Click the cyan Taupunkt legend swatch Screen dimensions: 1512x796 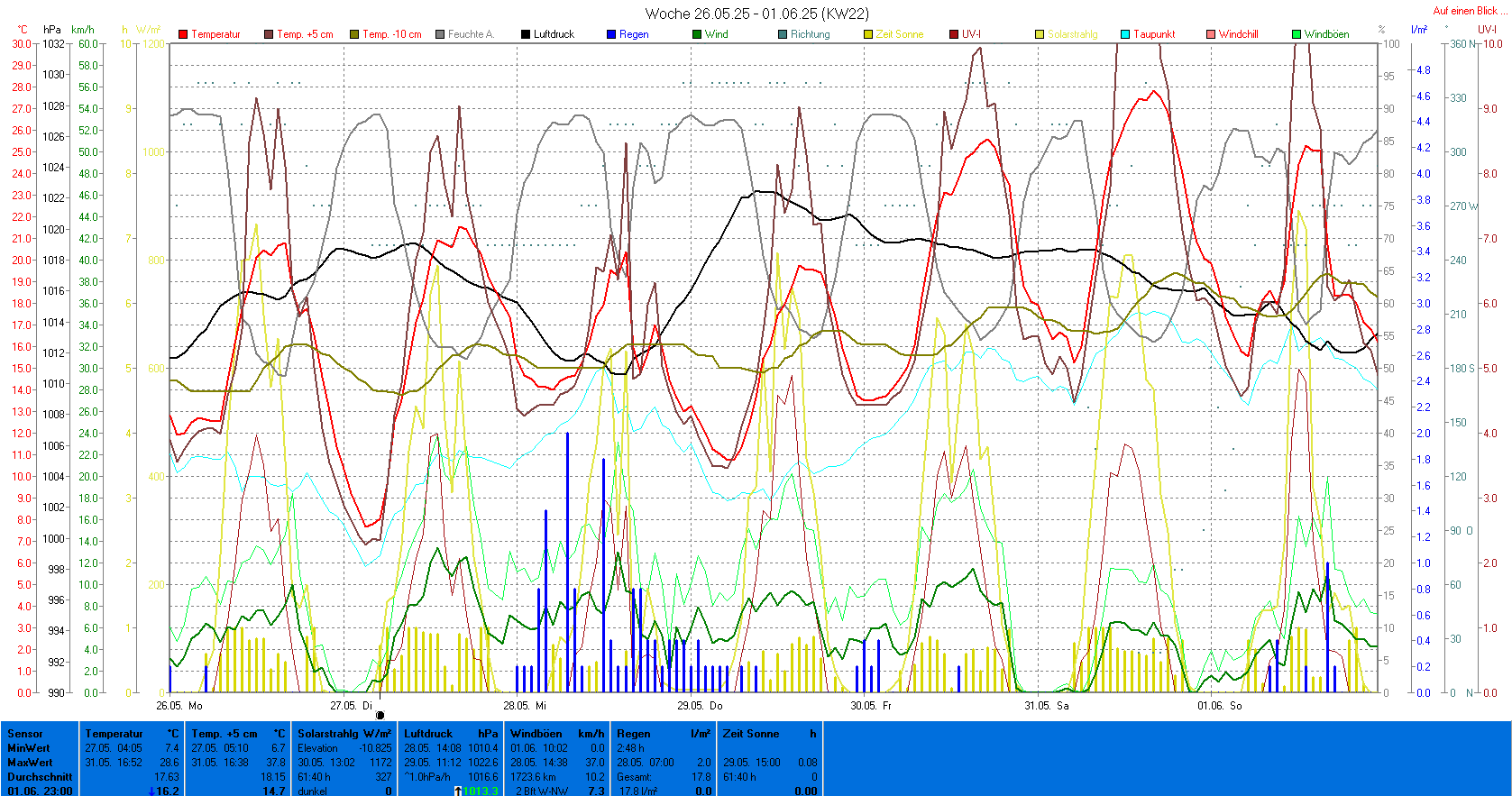tap(1125, 34)
